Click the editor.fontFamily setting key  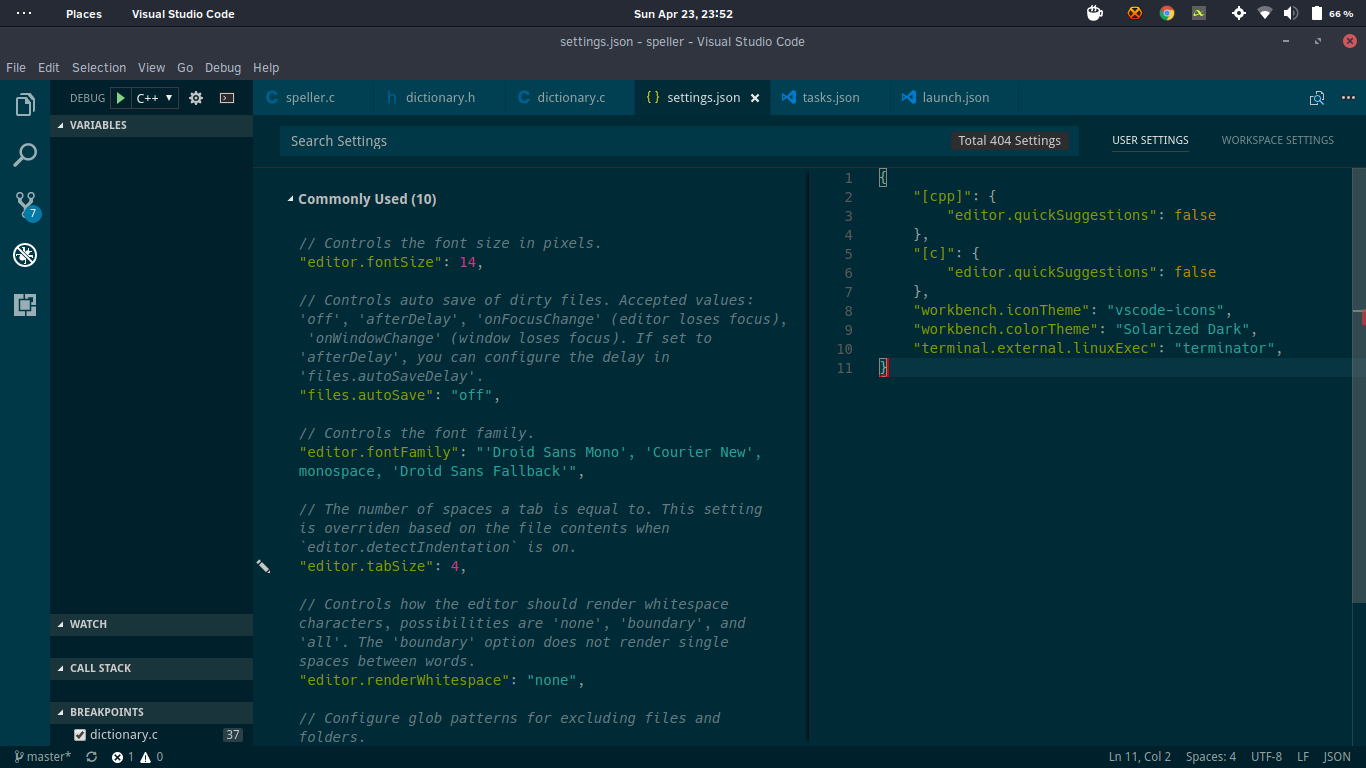coord(378,452)
